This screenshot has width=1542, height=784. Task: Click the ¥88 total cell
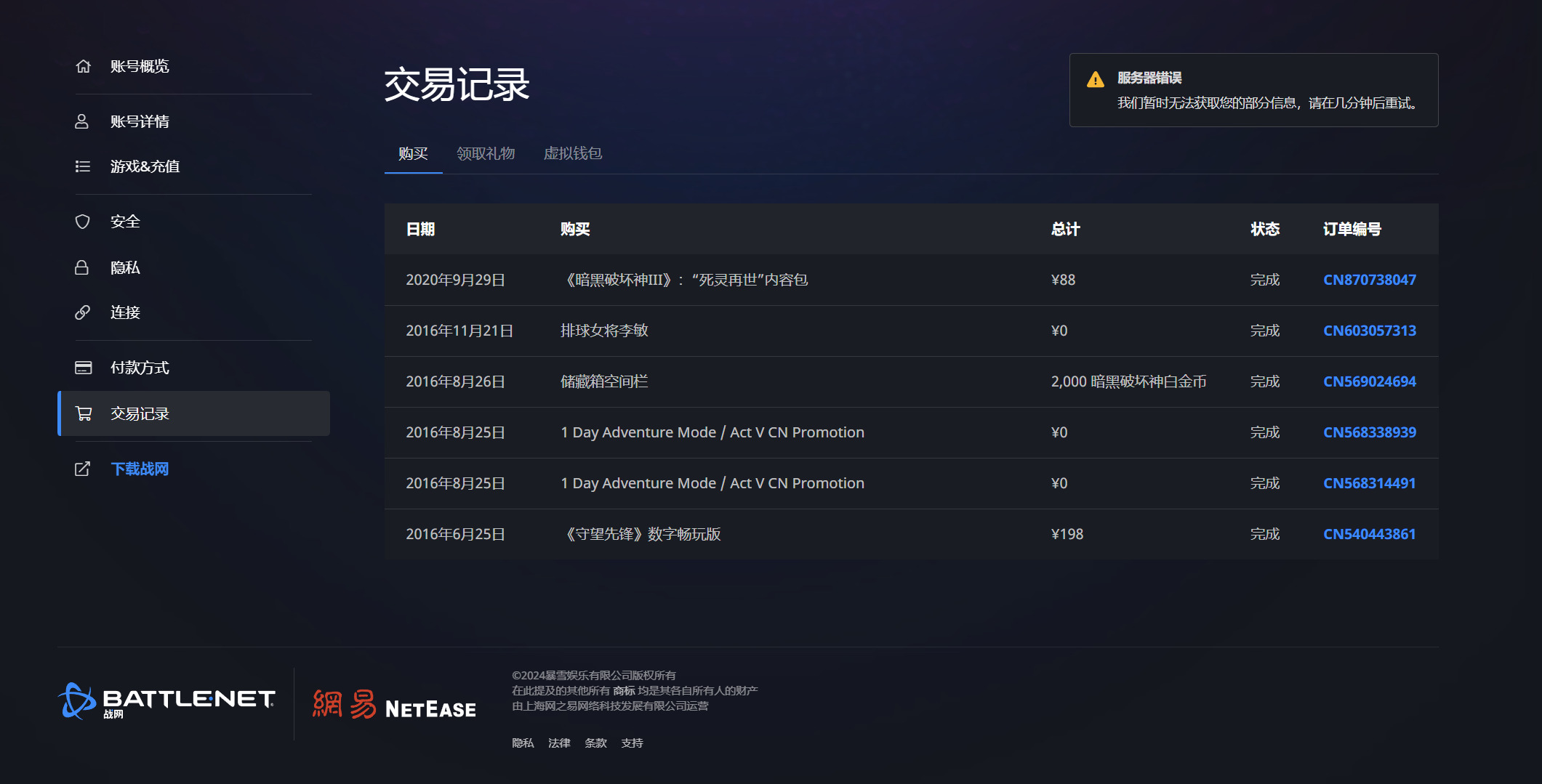(1064, 280)
